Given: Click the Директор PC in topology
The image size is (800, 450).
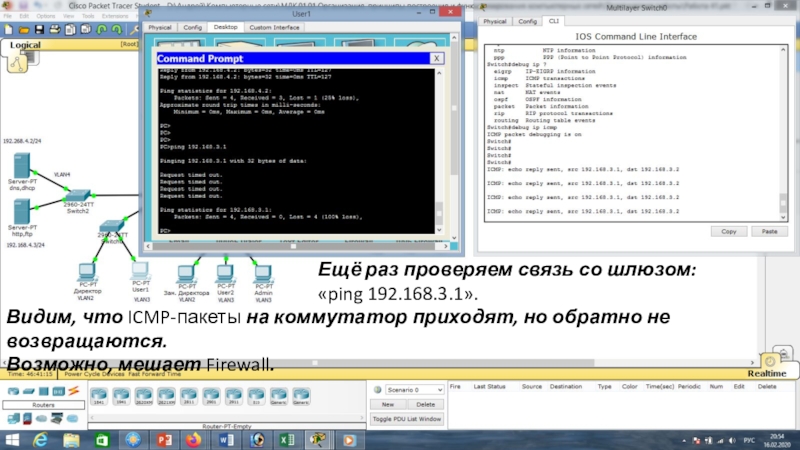Looking at the screenshot, I should [87, 271].
